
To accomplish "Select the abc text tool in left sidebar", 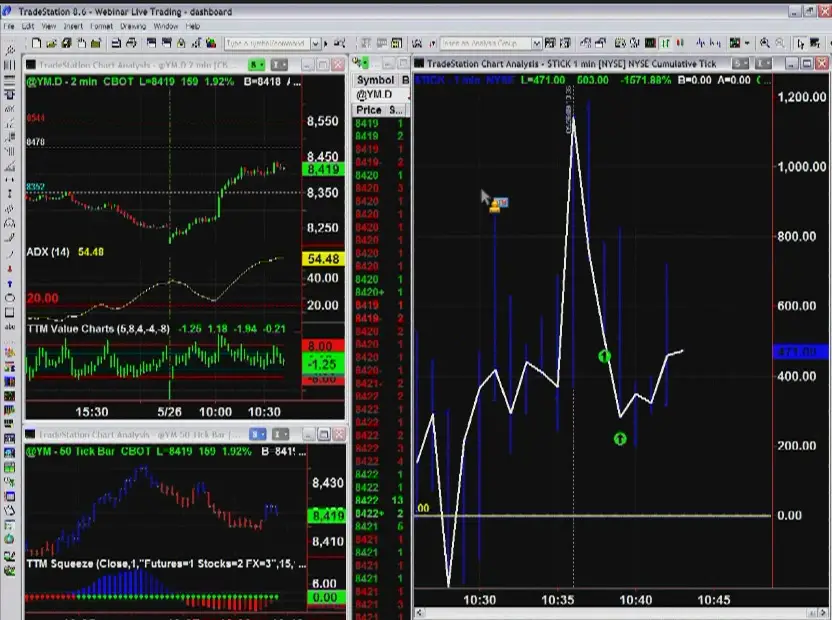I will click(x=10, y=327).
